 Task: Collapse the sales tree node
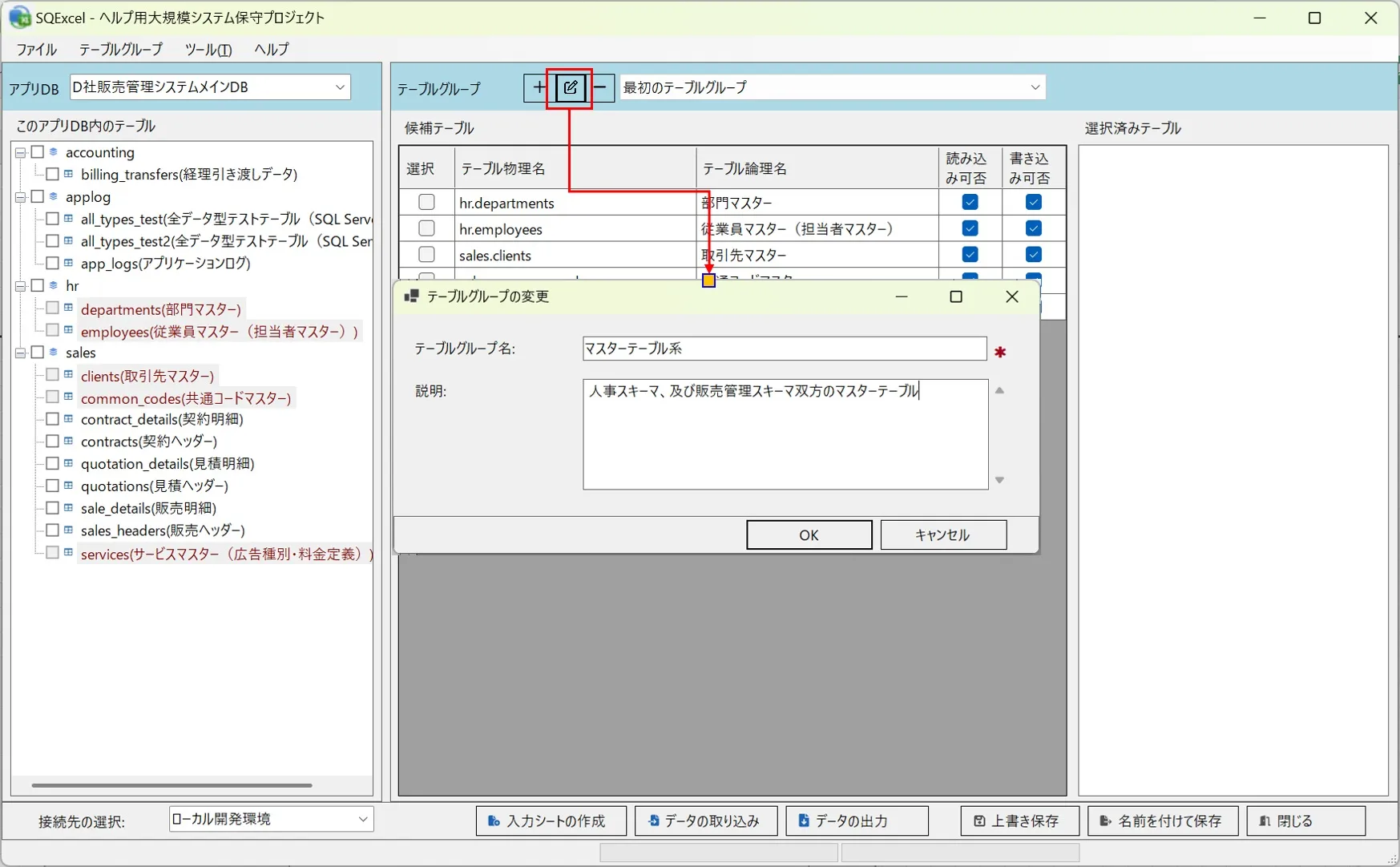point(21,352)
